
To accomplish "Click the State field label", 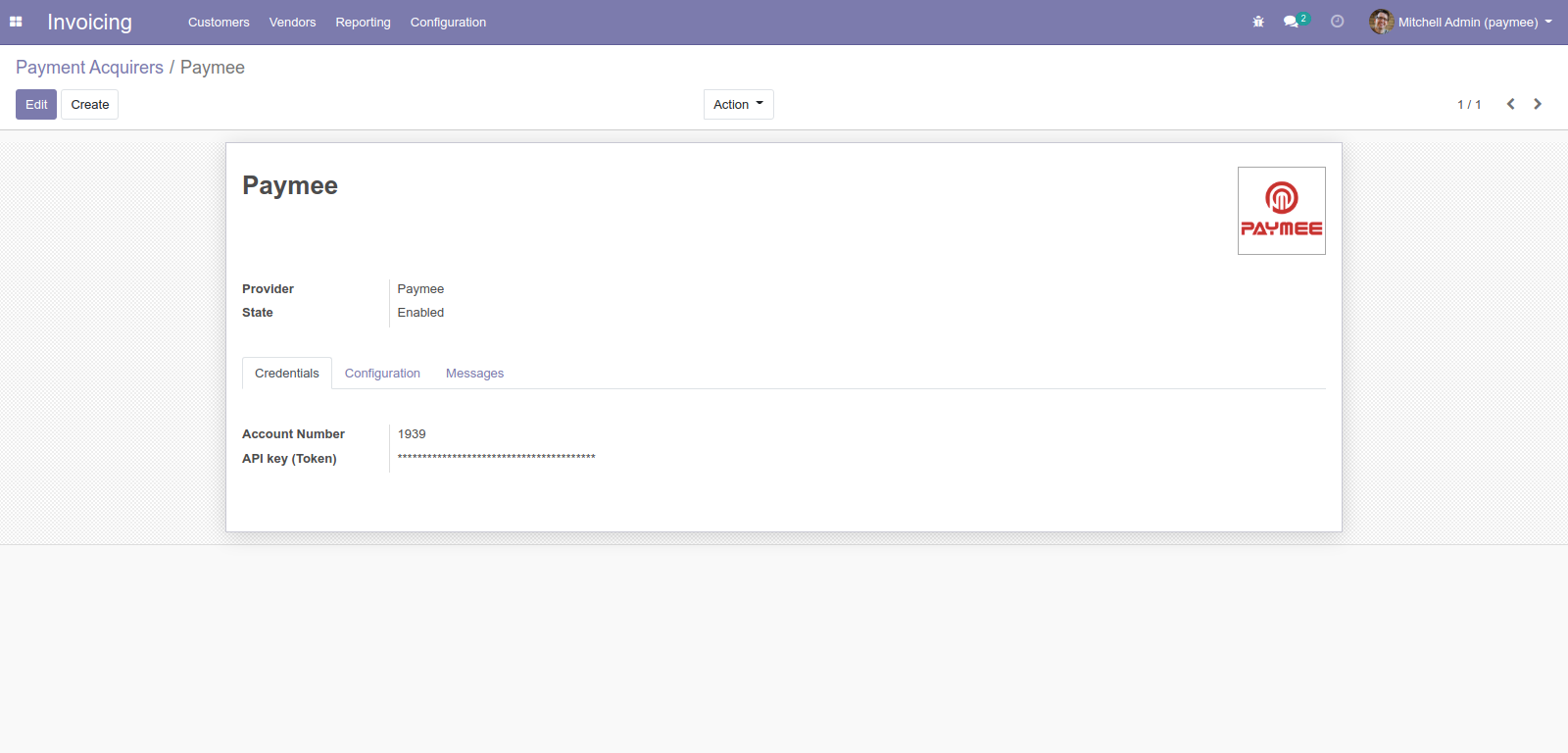I will coord(258,312).
